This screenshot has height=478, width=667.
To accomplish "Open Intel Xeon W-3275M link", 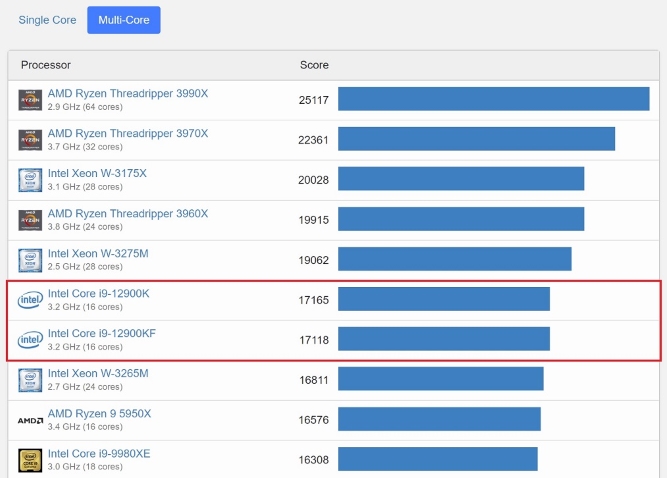I will click(98, 253).
